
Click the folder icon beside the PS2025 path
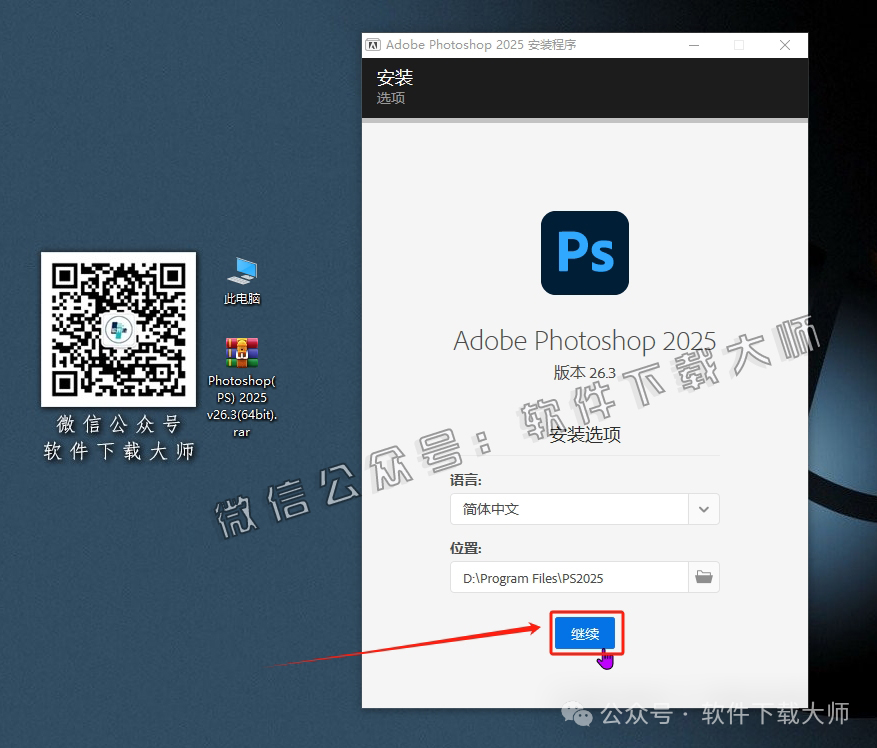(x=703, y=577)
